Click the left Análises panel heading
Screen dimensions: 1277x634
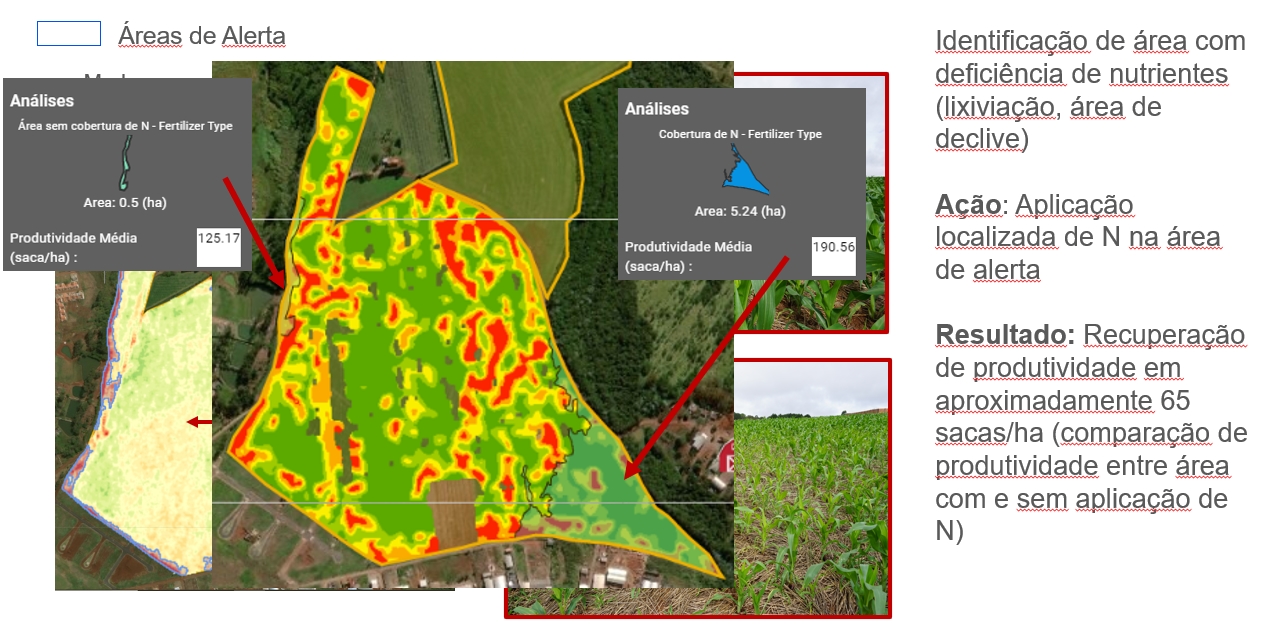42,101
